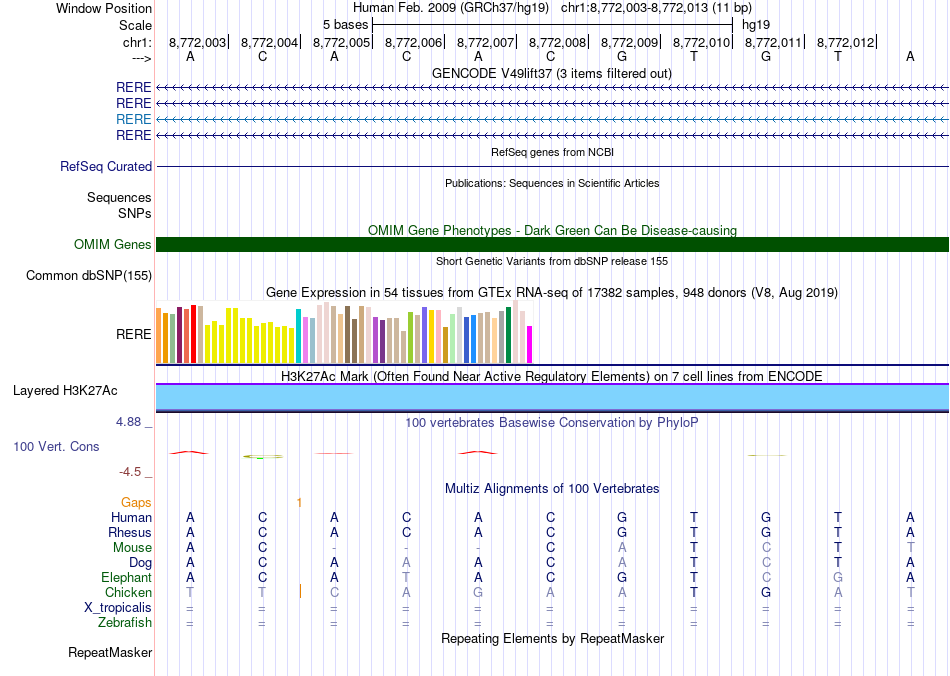Click the Layered H3K27Ac label
The image size is (950, 676).
click(65, 391)
